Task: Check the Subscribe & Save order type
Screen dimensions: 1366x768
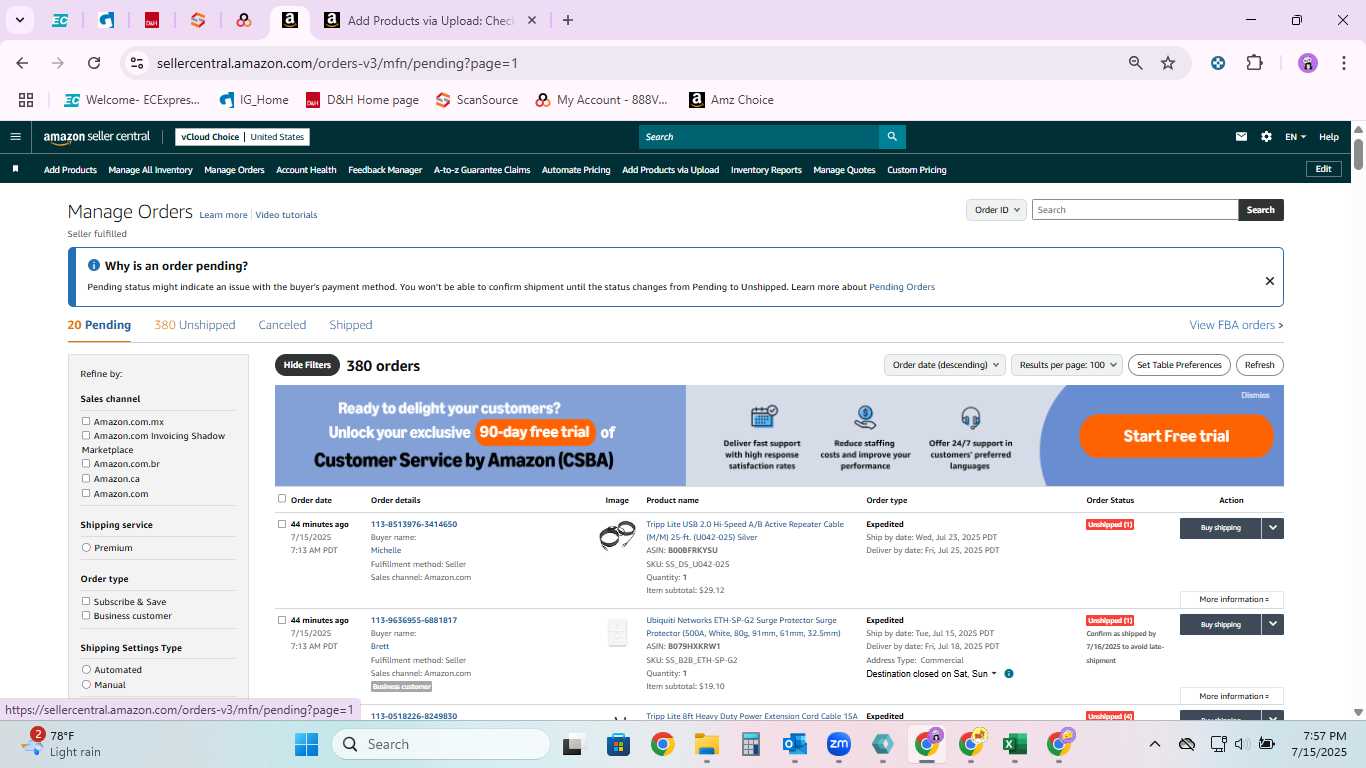Action: click(x=86, y=602)
